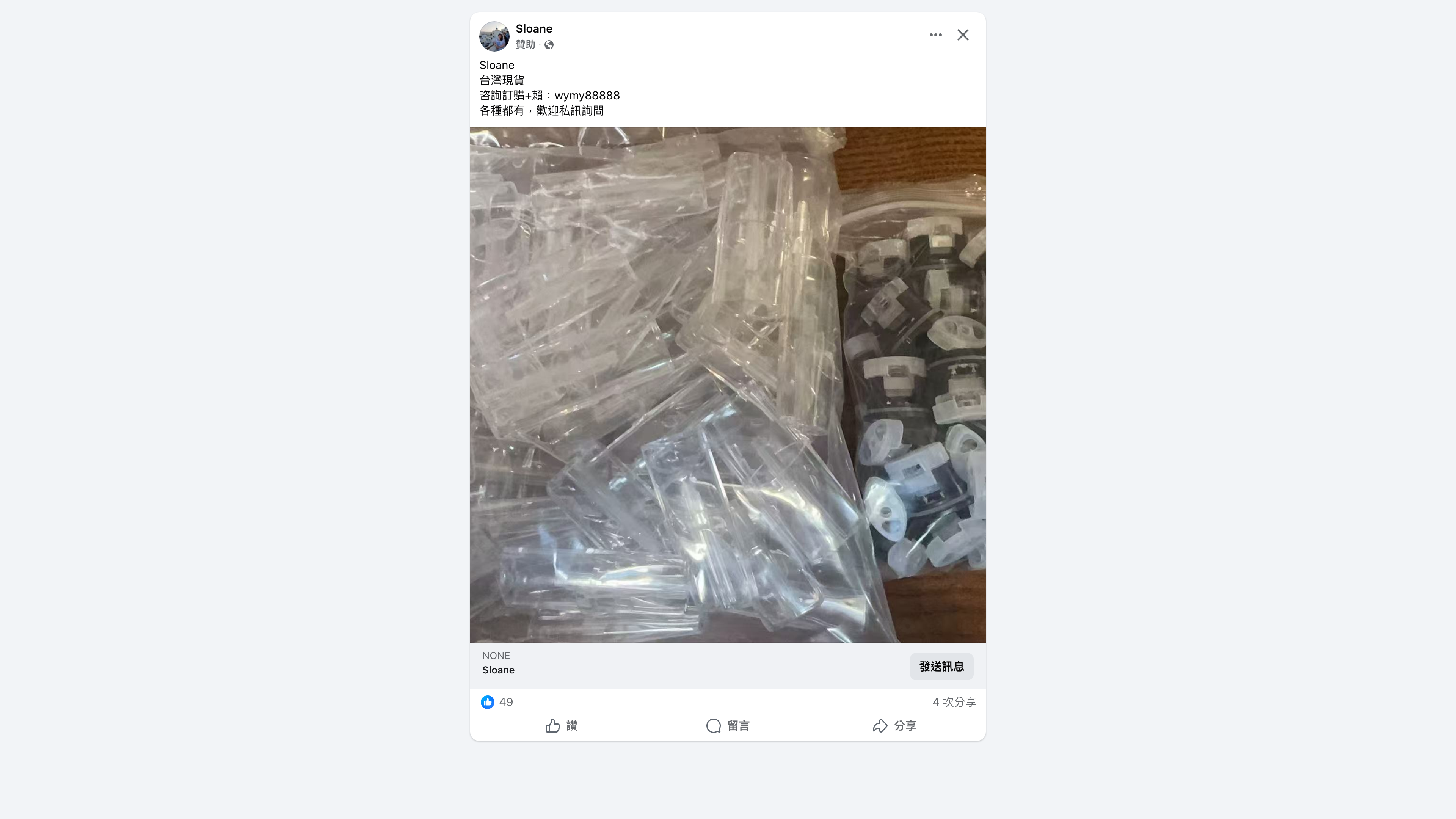Click the 台灣現貨 caption line
Viewport: 1456px width, 819px height.
point(502,80)
